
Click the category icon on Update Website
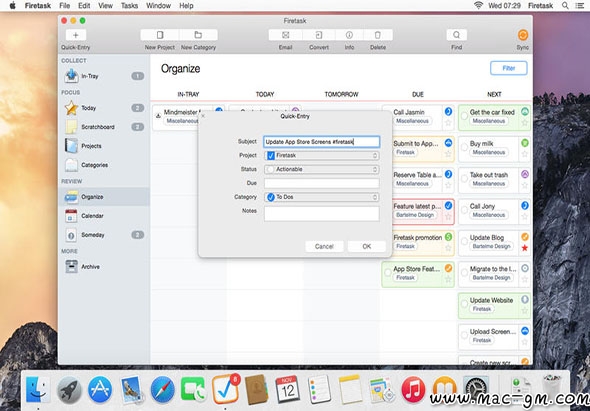525,299
